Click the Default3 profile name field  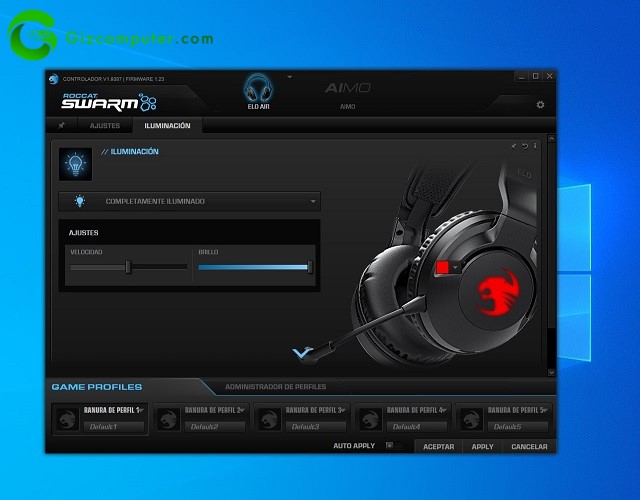coord(316,427)
